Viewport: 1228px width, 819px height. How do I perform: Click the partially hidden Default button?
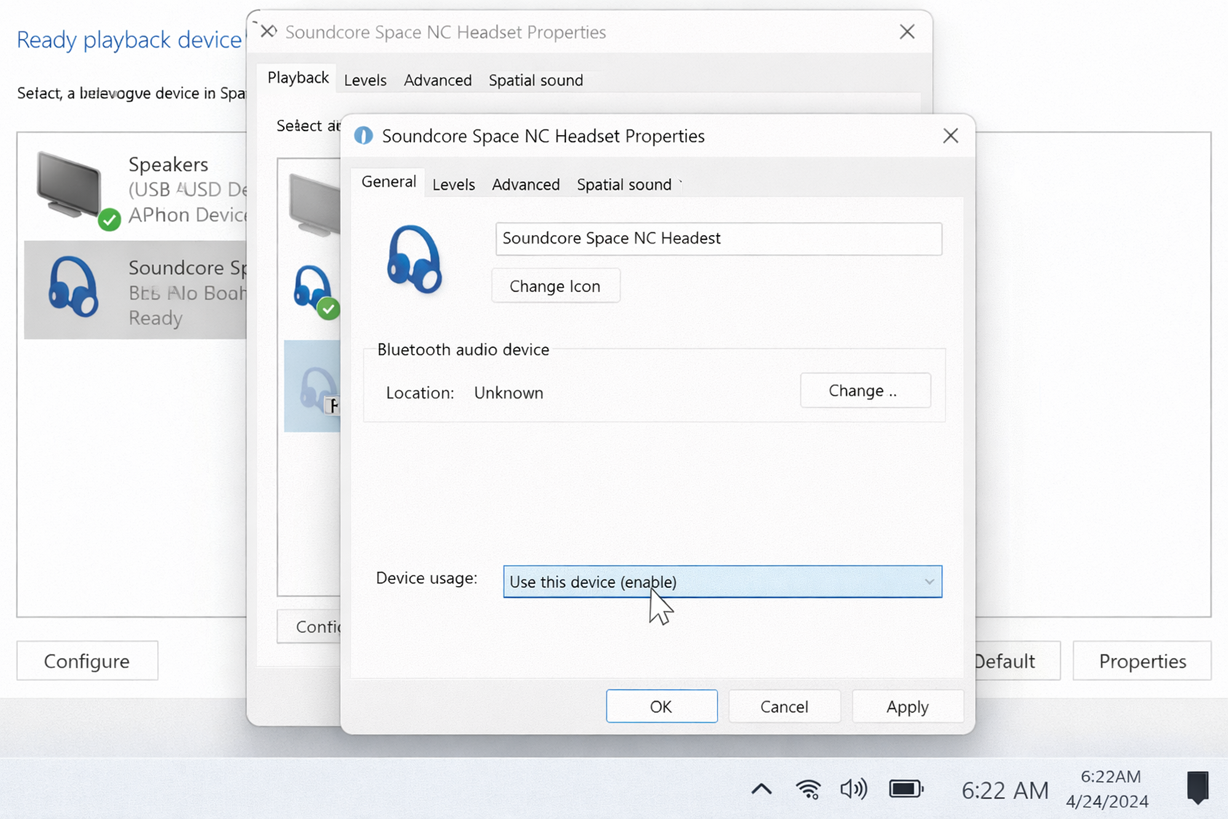point(1016,661)
